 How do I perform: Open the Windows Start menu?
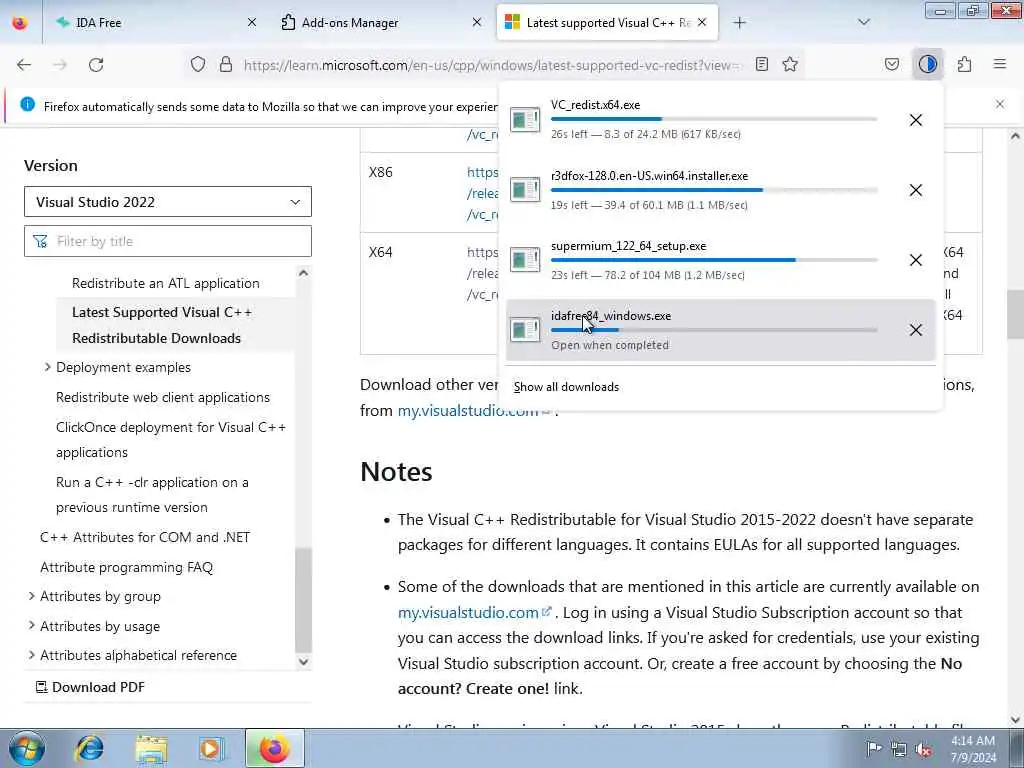[27, 748]
